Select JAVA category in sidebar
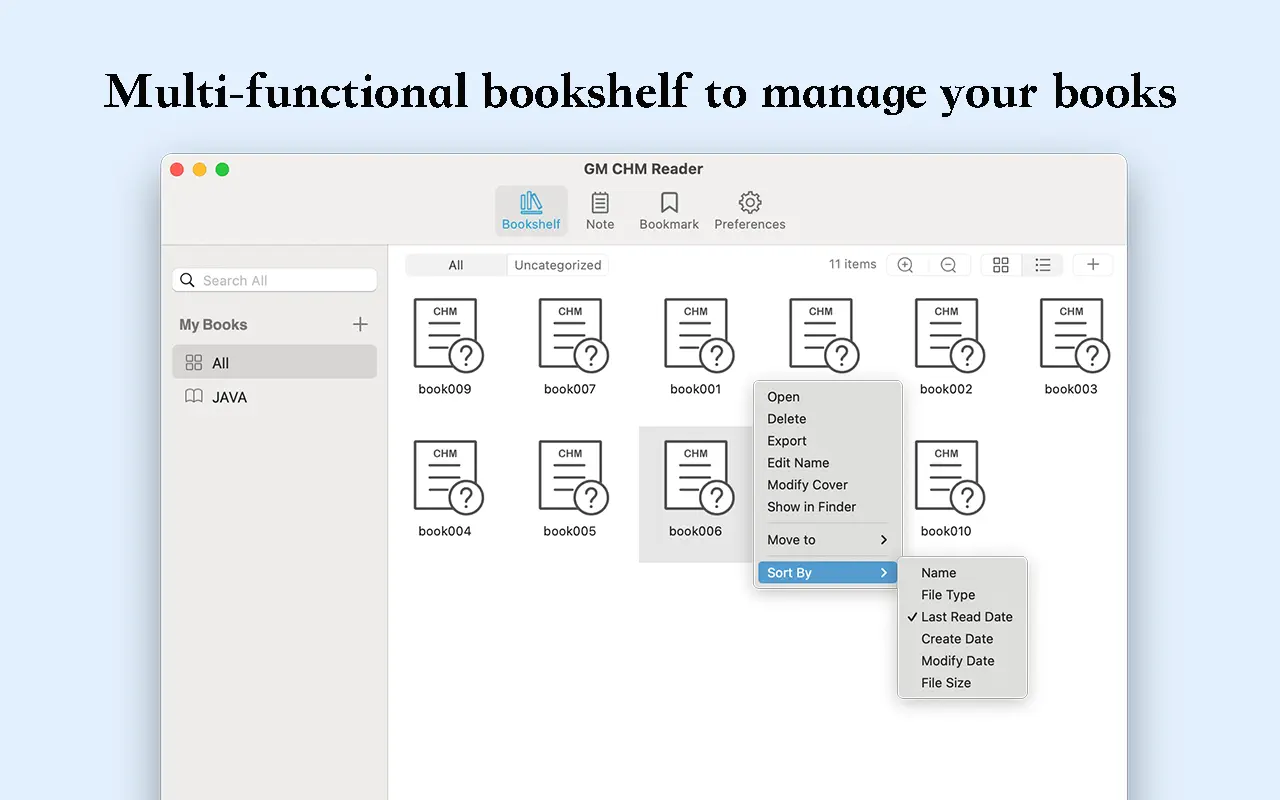This screenshot has width=1280, height=800. click(229, 397)
